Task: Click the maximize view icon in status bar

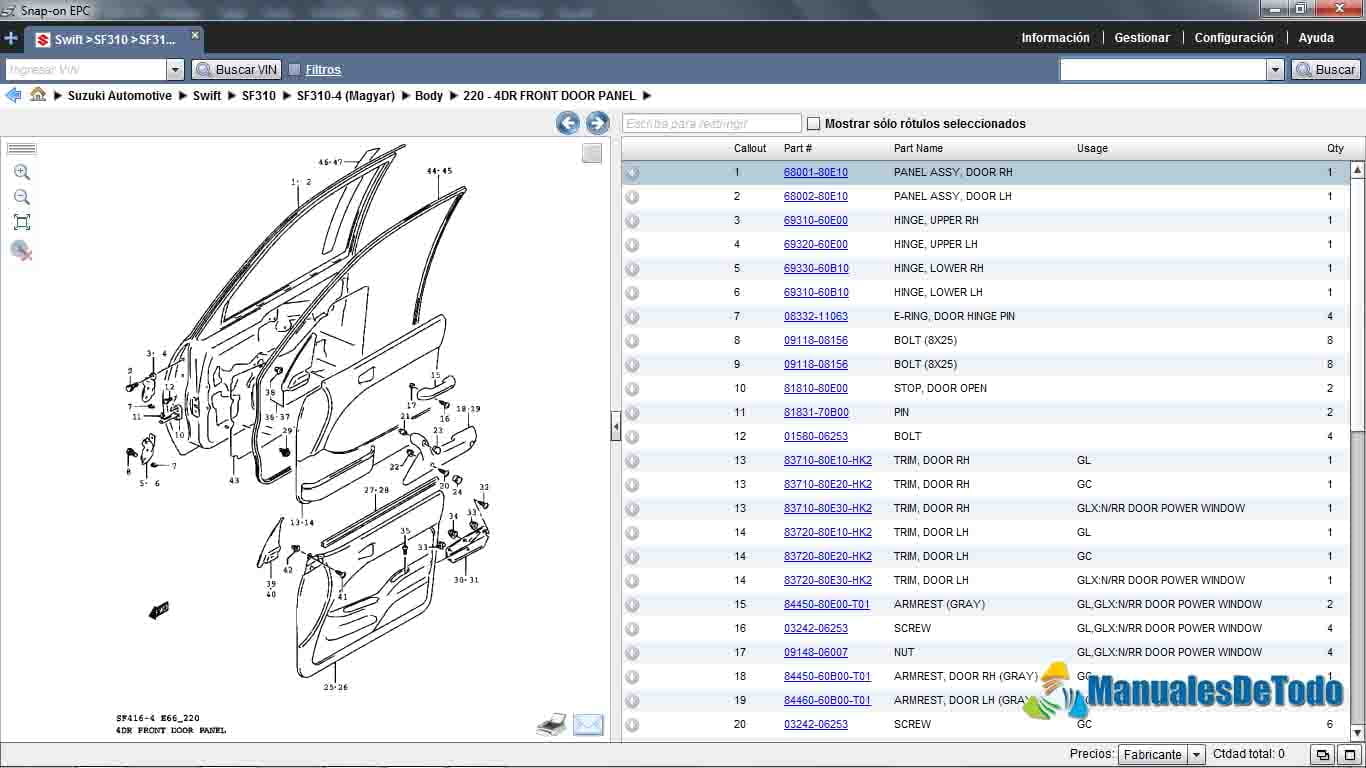Action: coord(1350,755)
